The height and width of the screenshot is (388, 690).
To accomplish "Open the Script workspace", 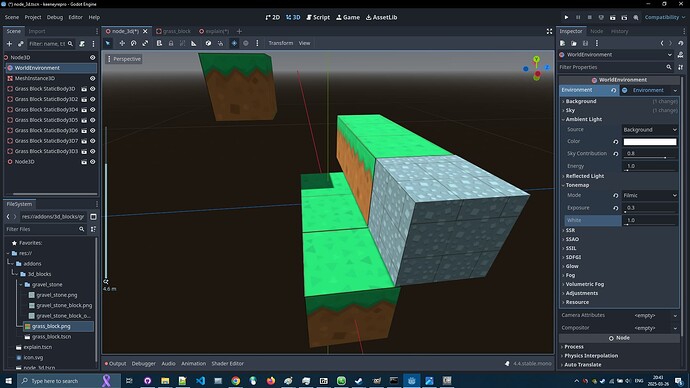I will (x=318, y=17).
